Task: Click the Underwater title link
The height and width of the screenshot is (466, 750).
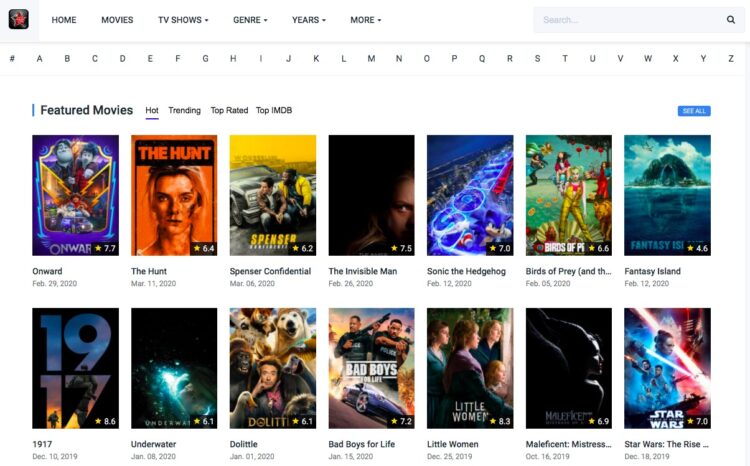Action: click(x=154, y=444)
